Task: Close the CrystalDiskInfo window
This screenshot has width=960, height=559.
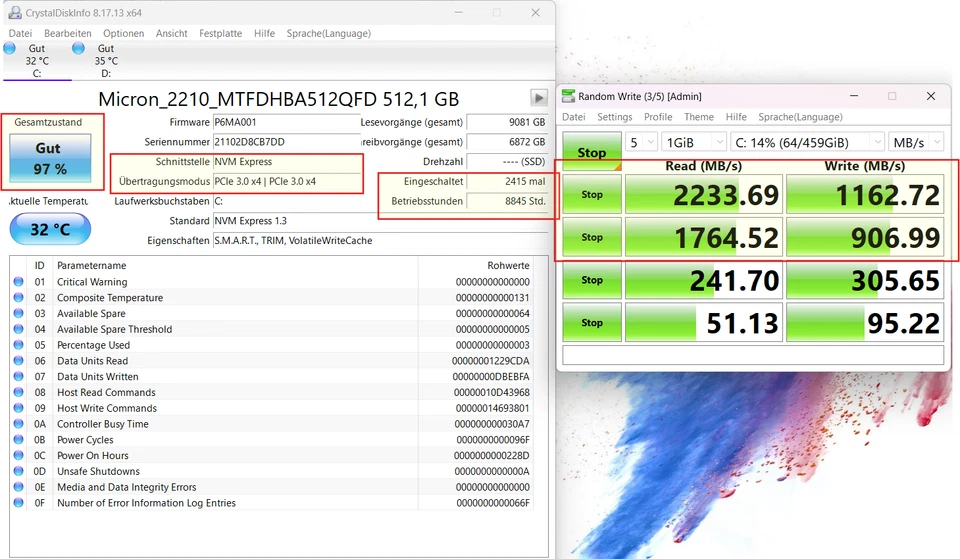Action: (x=535, y=12)
